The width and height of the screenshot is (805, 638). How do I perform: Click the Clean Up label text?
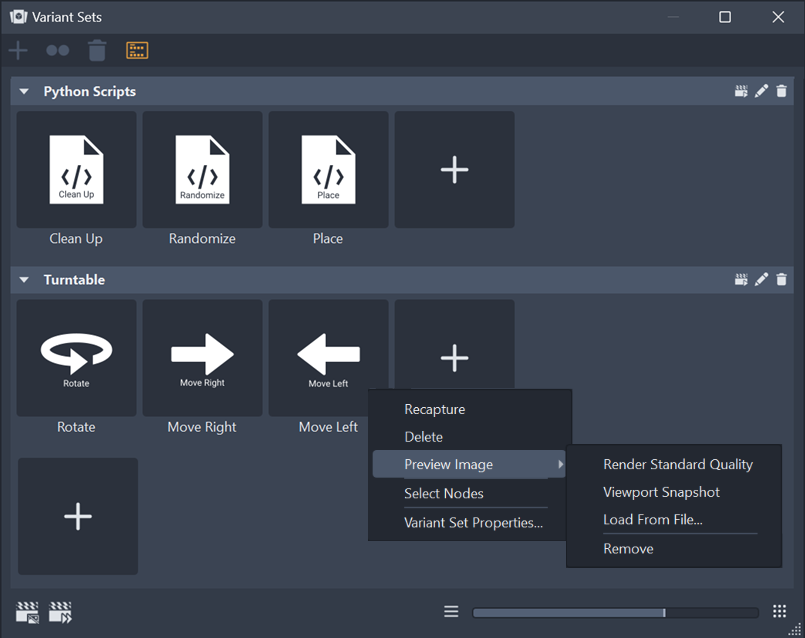click(76, 239)
